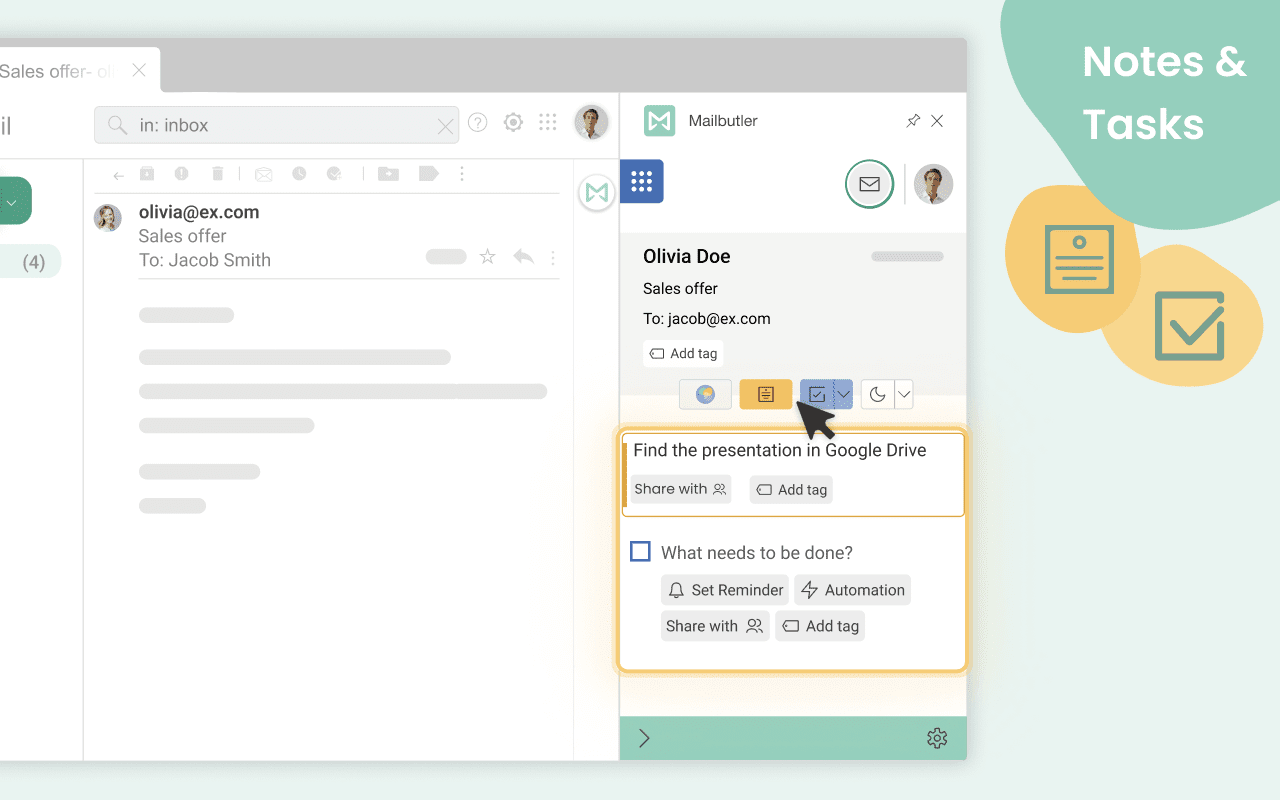Open the Mailbutler blue grid menu
Viewport: 1280px width, 800px height.
tap(642, 181)
